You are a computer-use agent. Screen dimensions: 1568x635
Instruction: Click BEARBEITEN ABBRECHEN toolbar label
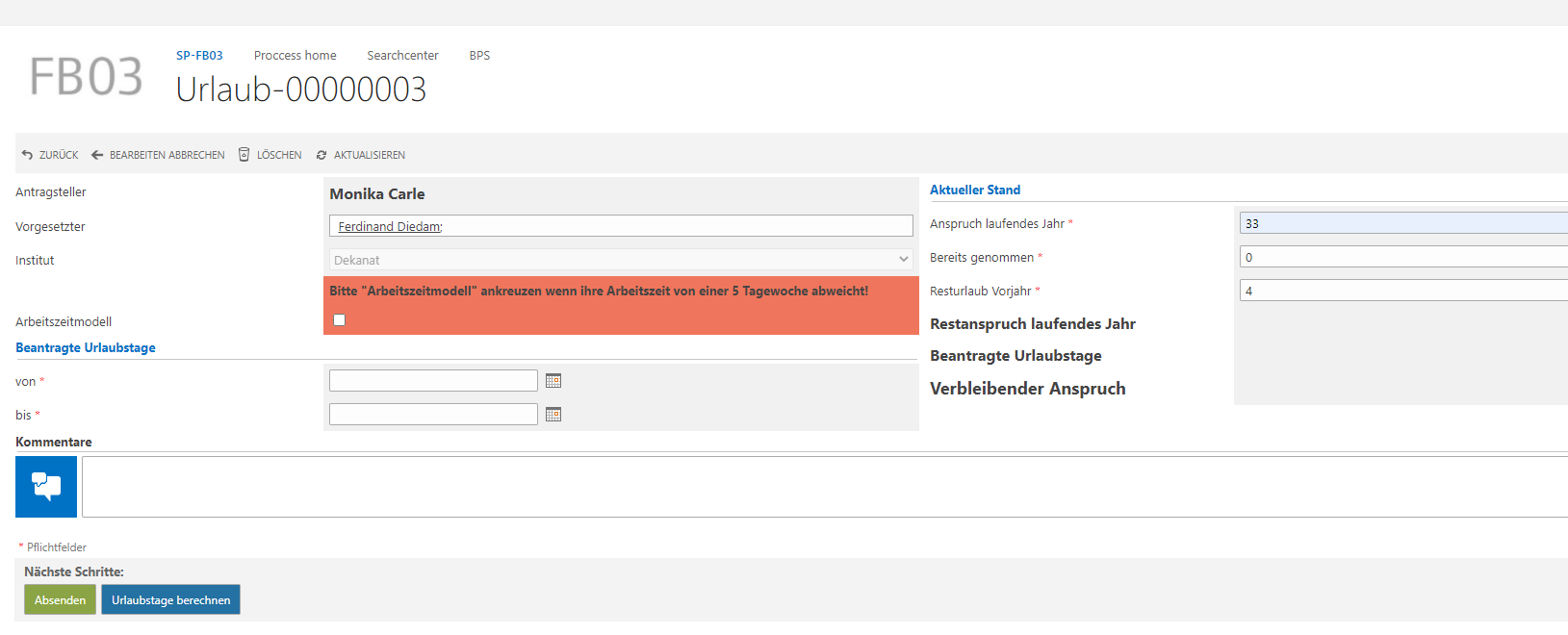167,155
